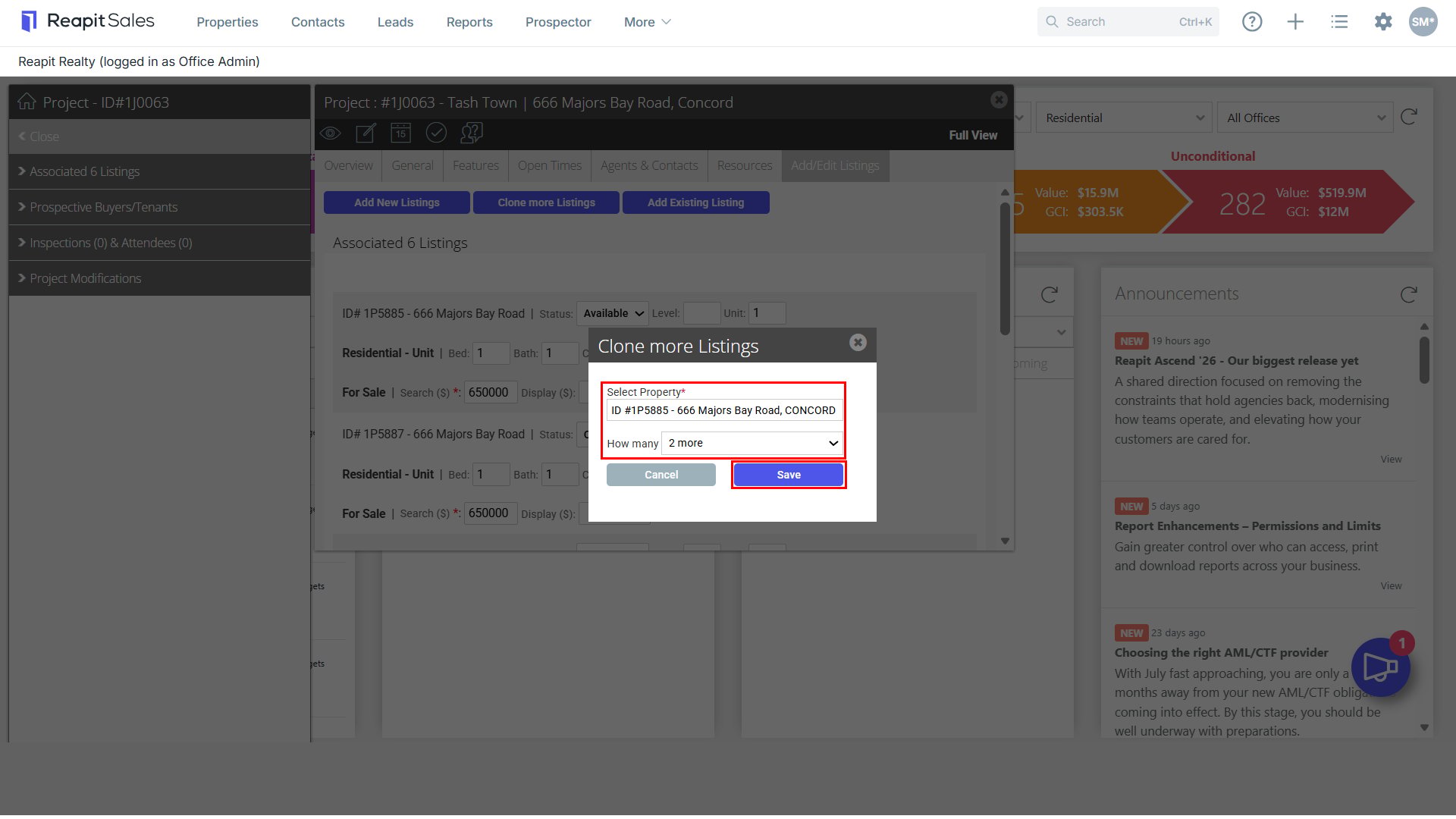The image size is (1456, 819).
Task: Open the All Offices dropdown
Action: (1305, 118)
